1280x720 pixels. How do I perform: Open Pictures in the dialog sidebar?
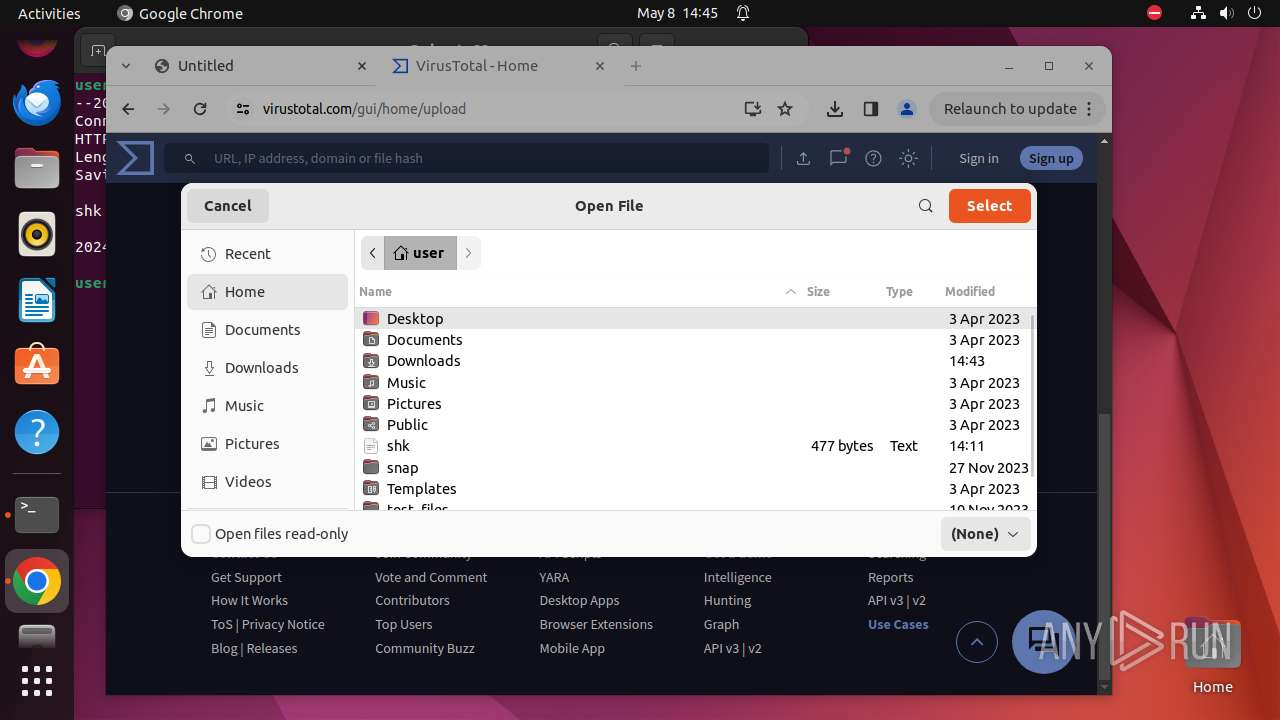click(267, 444)
